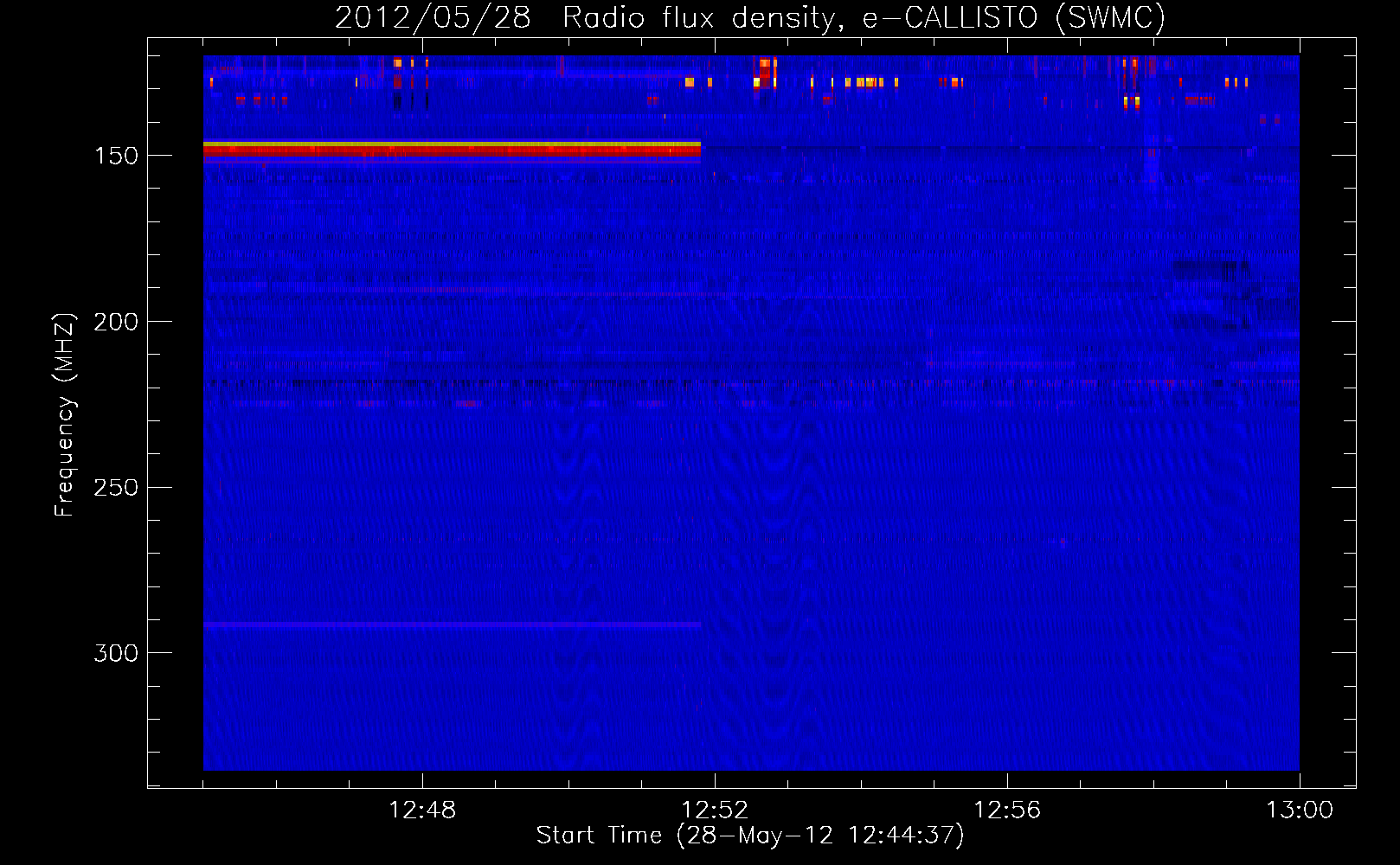Click the 250 frequency tick label
Image resolution: width=1400 pixels, height=865 pixels.
[x=117, y=487]
